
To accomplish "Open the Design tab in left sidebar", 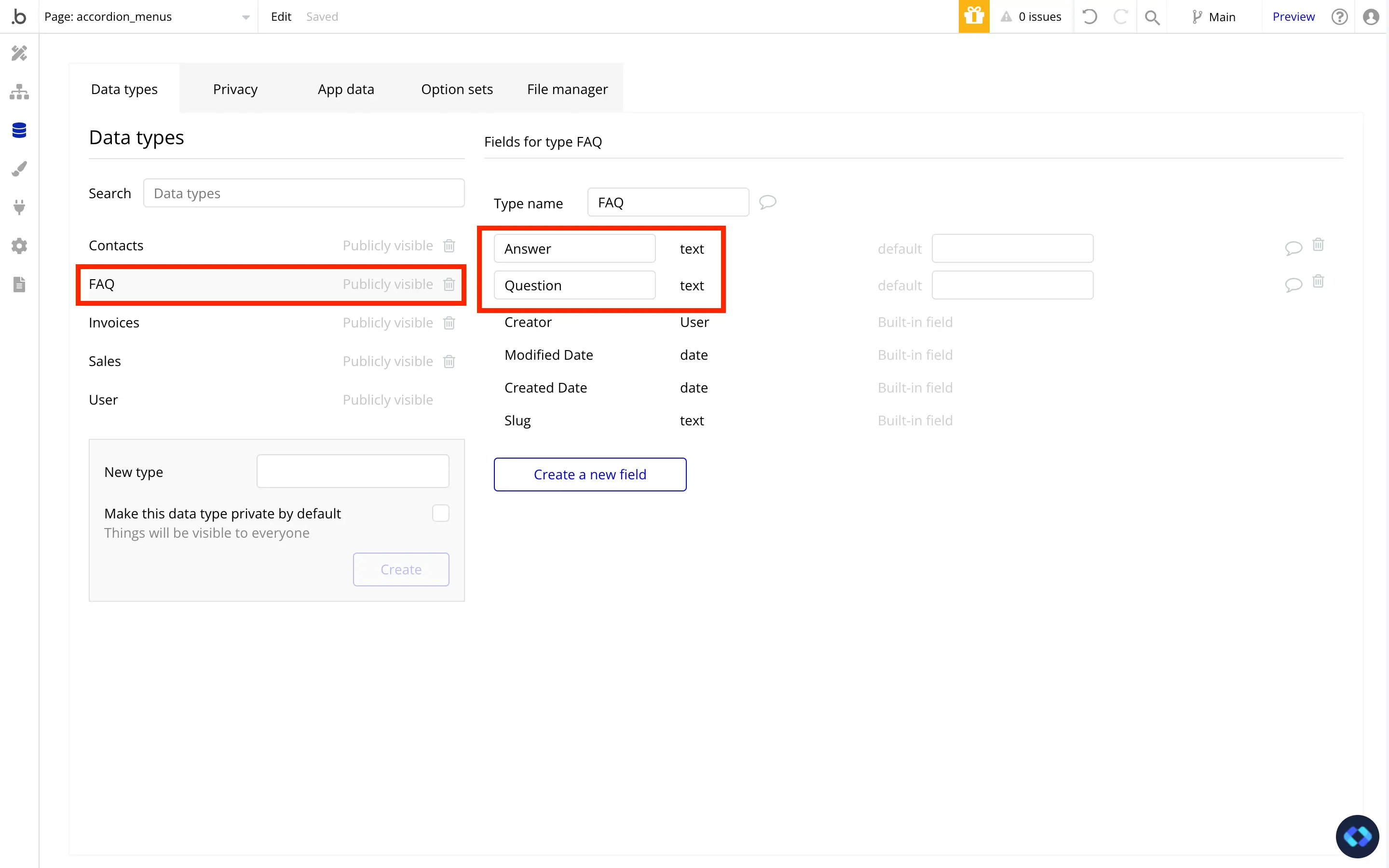I will tap(19, 54).
